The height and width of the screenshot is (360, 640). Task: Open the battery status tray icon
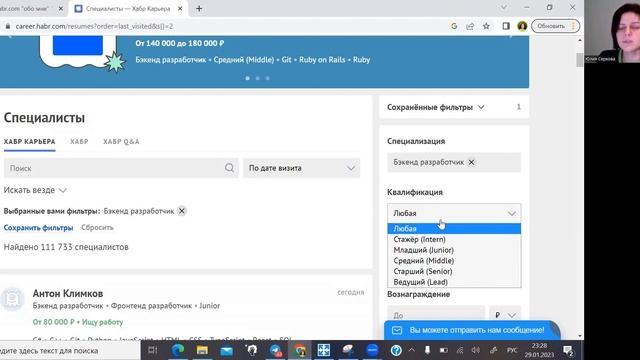[444, 350]
